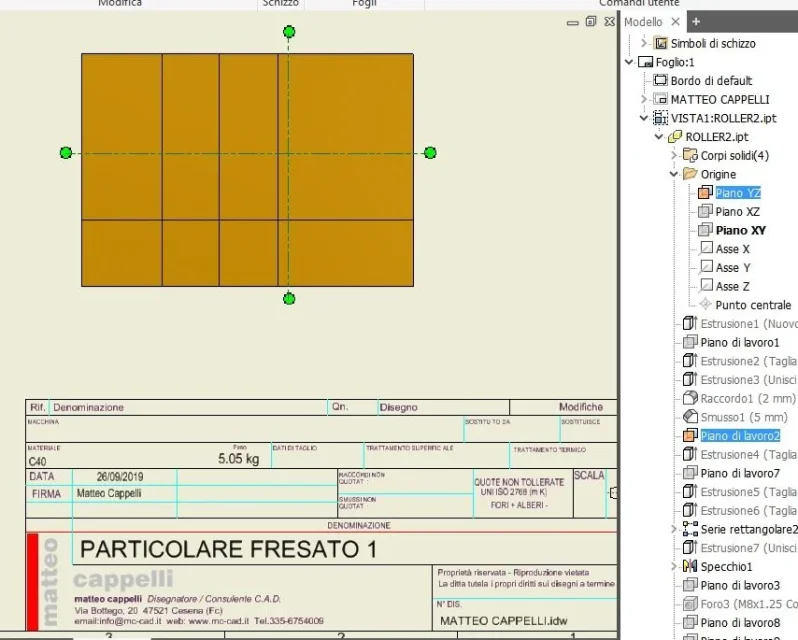Close the Modello browser panel
798x640 pixels.
[x=675, y=22]
